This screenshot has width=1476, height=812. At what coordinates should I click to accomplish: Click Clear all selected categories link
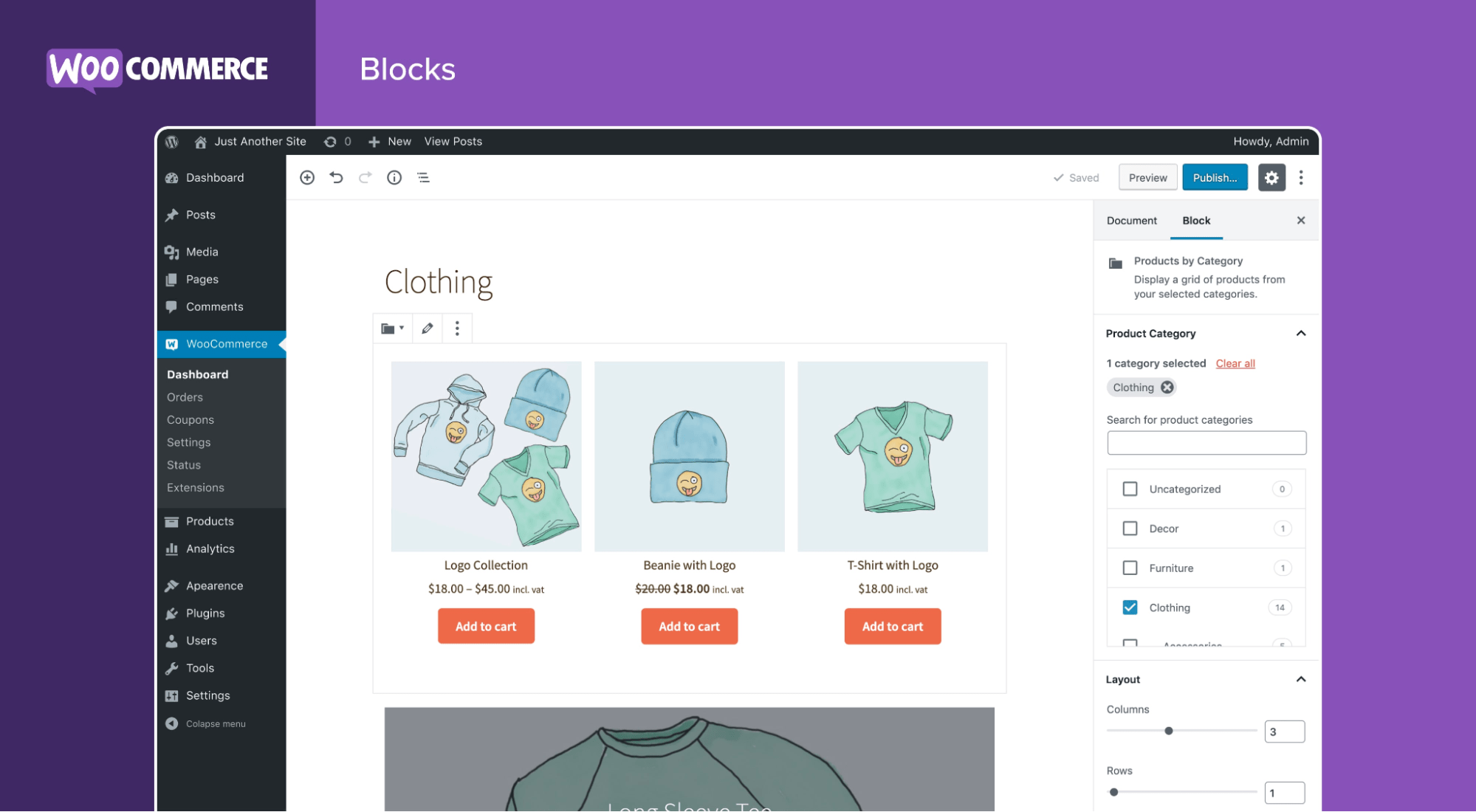tap(1234, 363)
